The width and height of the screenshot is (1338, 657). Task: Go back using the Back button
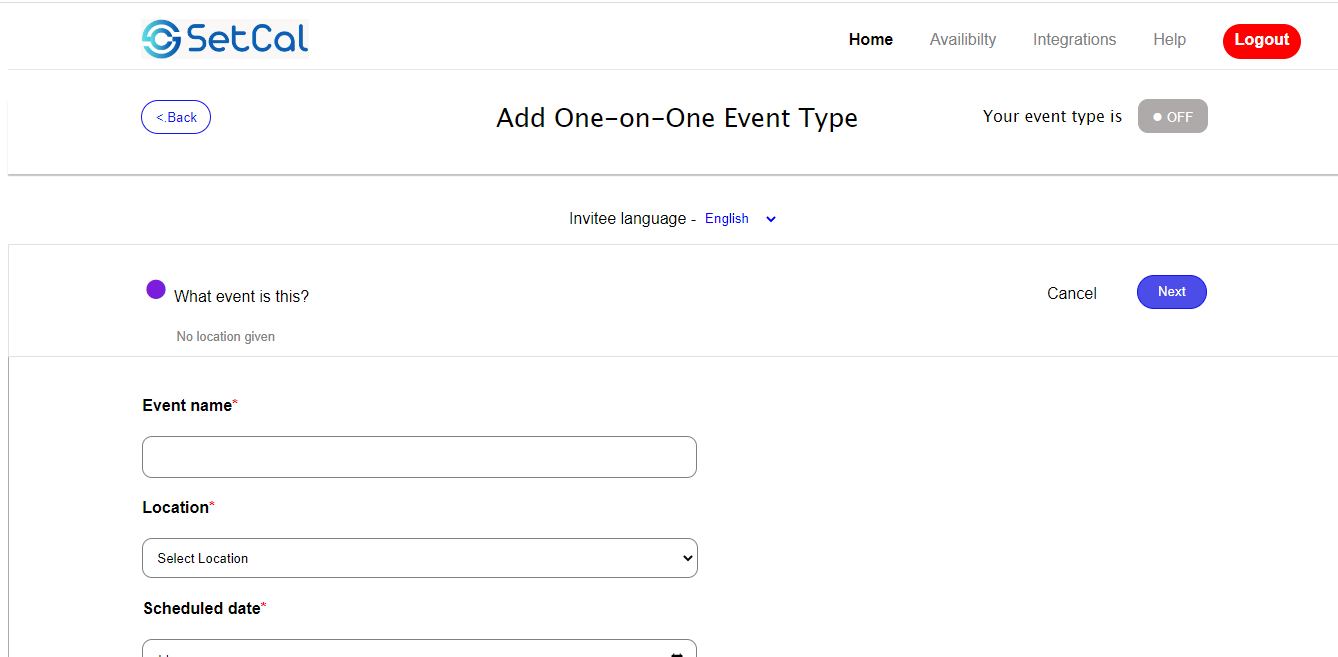176,116
